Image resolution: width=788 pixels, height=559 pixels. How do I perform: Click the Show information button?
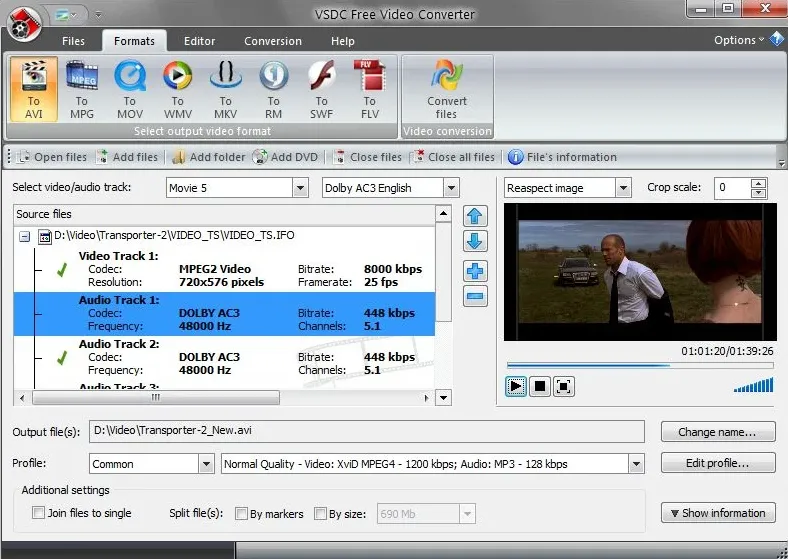click(718, 513)
